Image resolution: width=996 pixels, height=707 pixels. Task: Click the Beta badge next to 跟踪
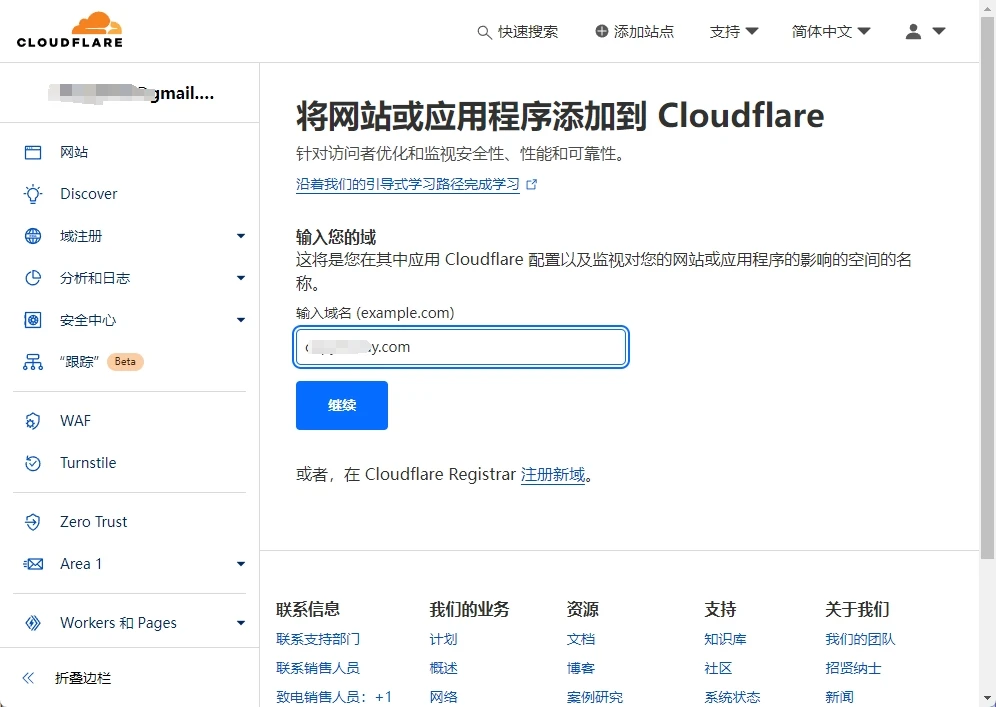coord(125,361)
